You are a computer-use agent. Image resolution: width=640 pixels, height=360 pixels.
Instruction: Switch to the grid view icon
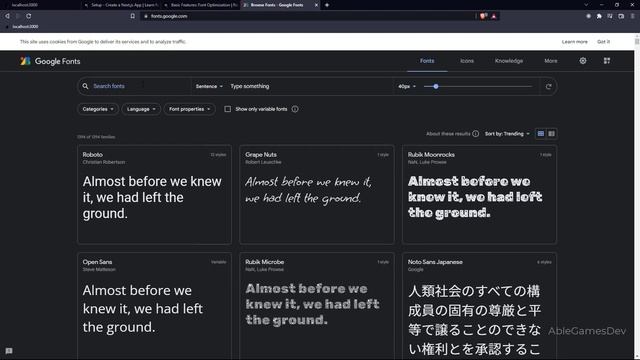click(x=541, y=134)
